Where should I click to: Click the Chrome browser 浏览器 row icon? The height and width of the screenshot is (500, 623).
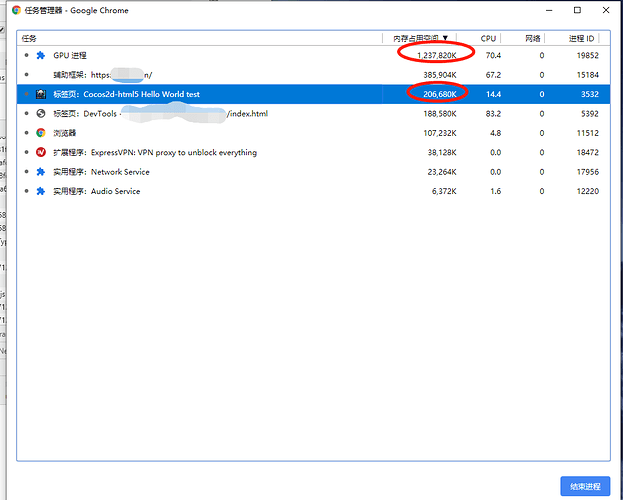pyautogui.click(x=41, y=133)
